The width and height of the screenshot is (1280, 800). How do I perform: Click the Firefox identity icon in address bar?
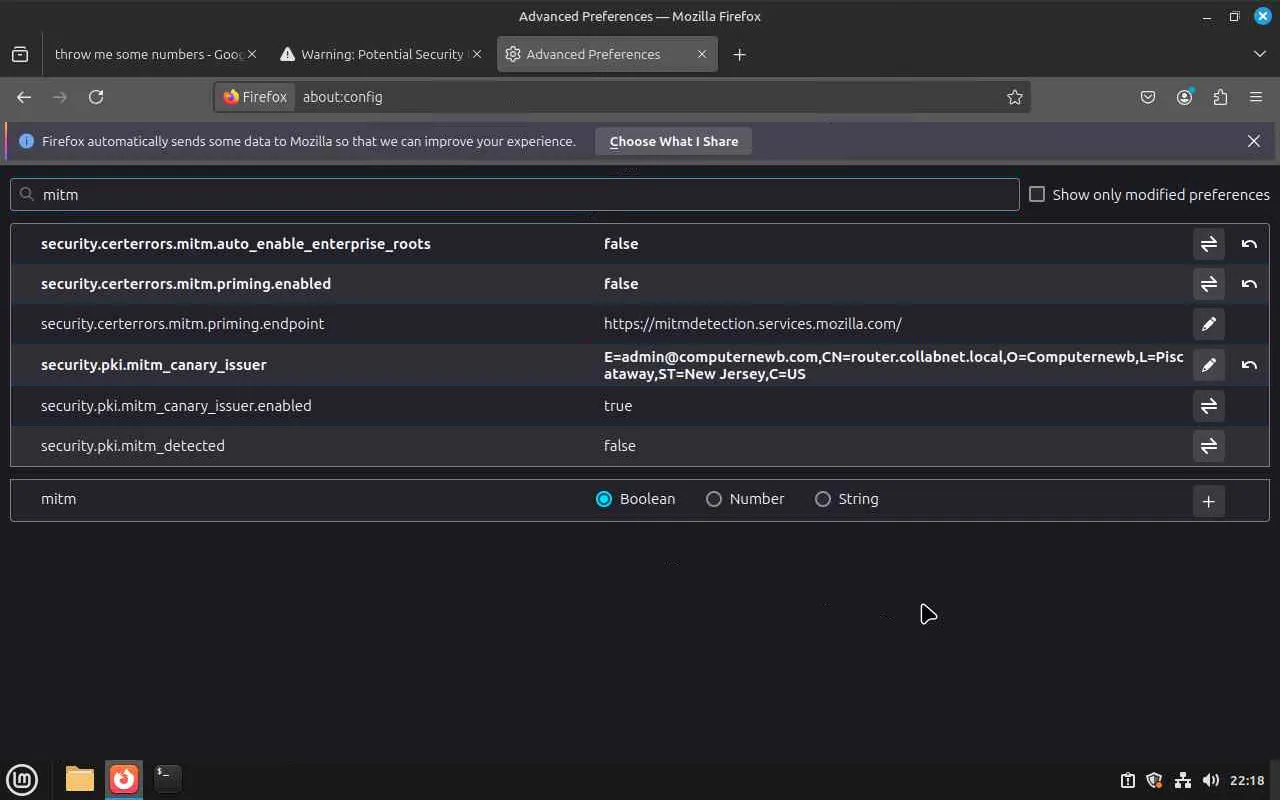click(x=256, y=97)
